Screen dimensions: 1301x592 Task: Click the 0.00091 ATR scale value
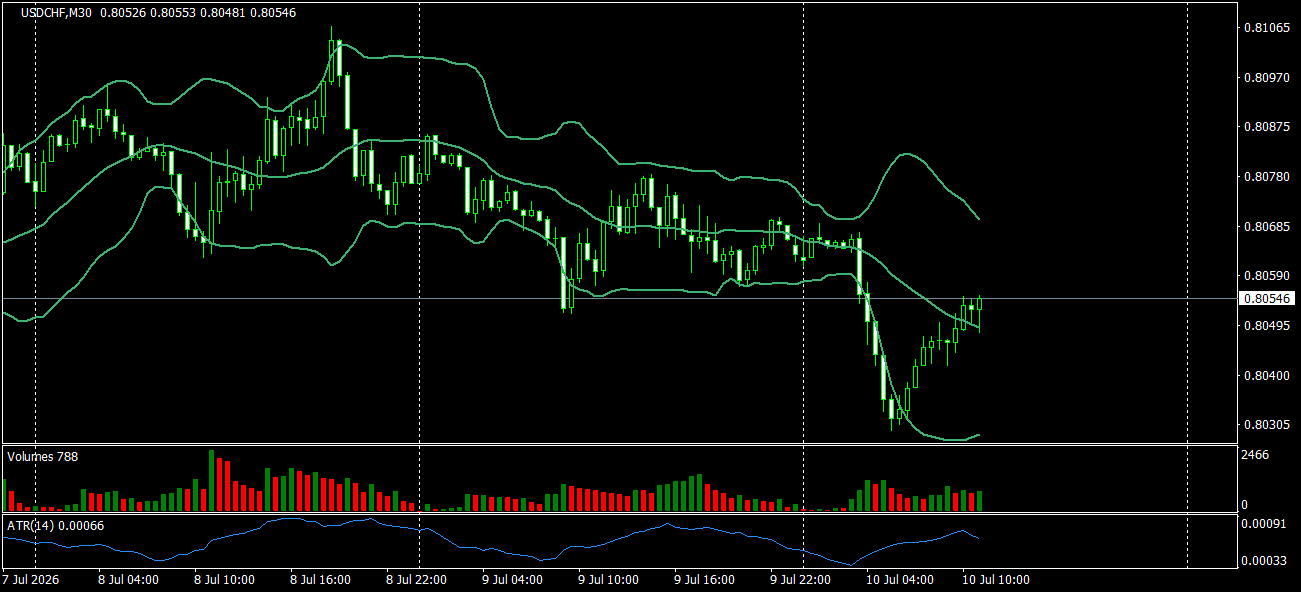click(1264, 523)
